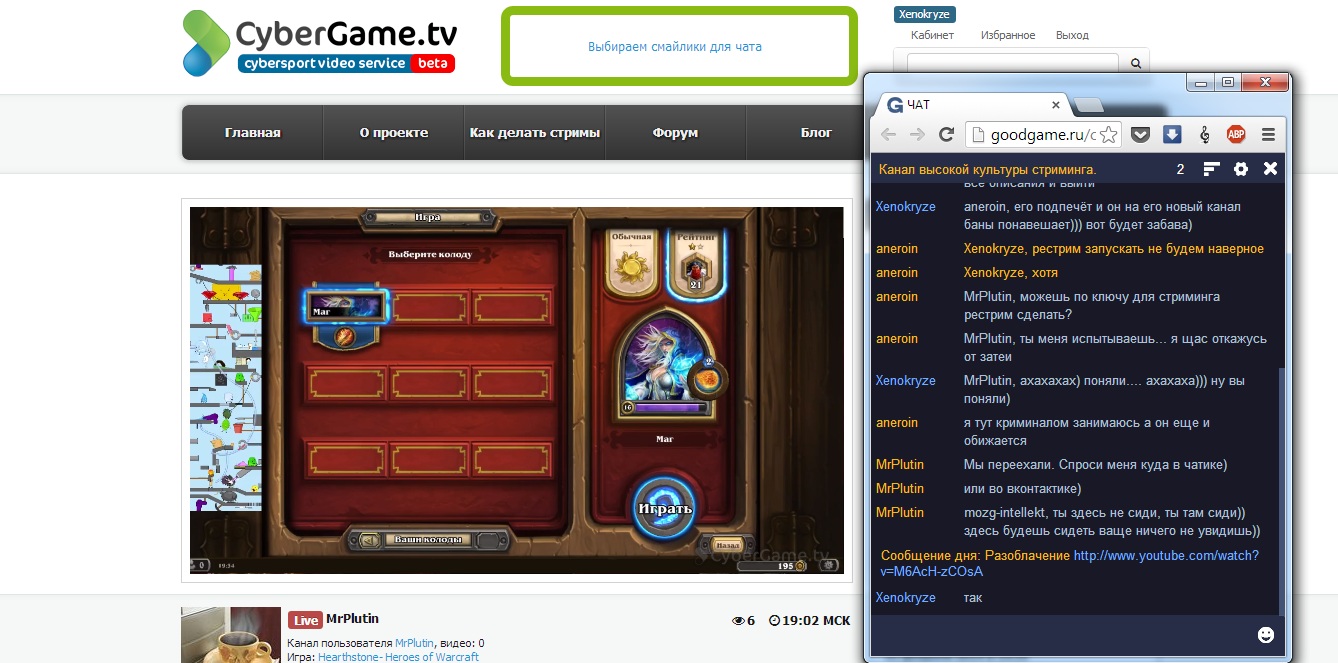
Task: Click the chat window scrollbar
Action: [x=1283, y=490]
